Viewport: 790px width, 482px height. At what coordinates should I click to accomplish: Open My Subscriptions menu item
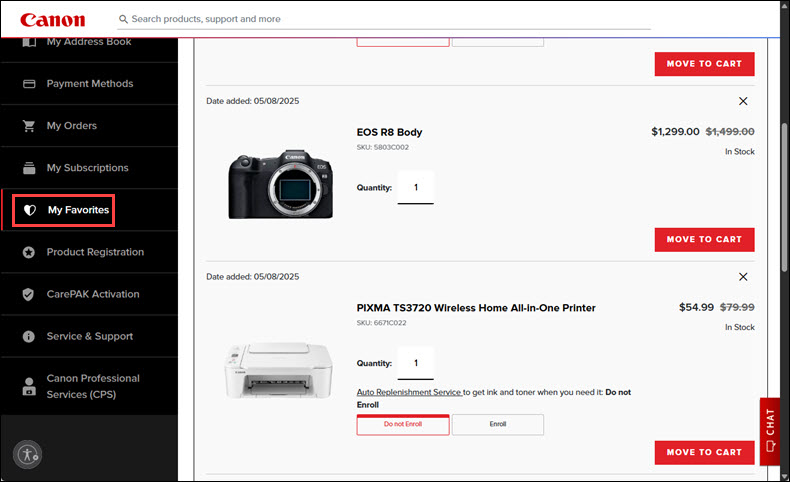[89, 168]
